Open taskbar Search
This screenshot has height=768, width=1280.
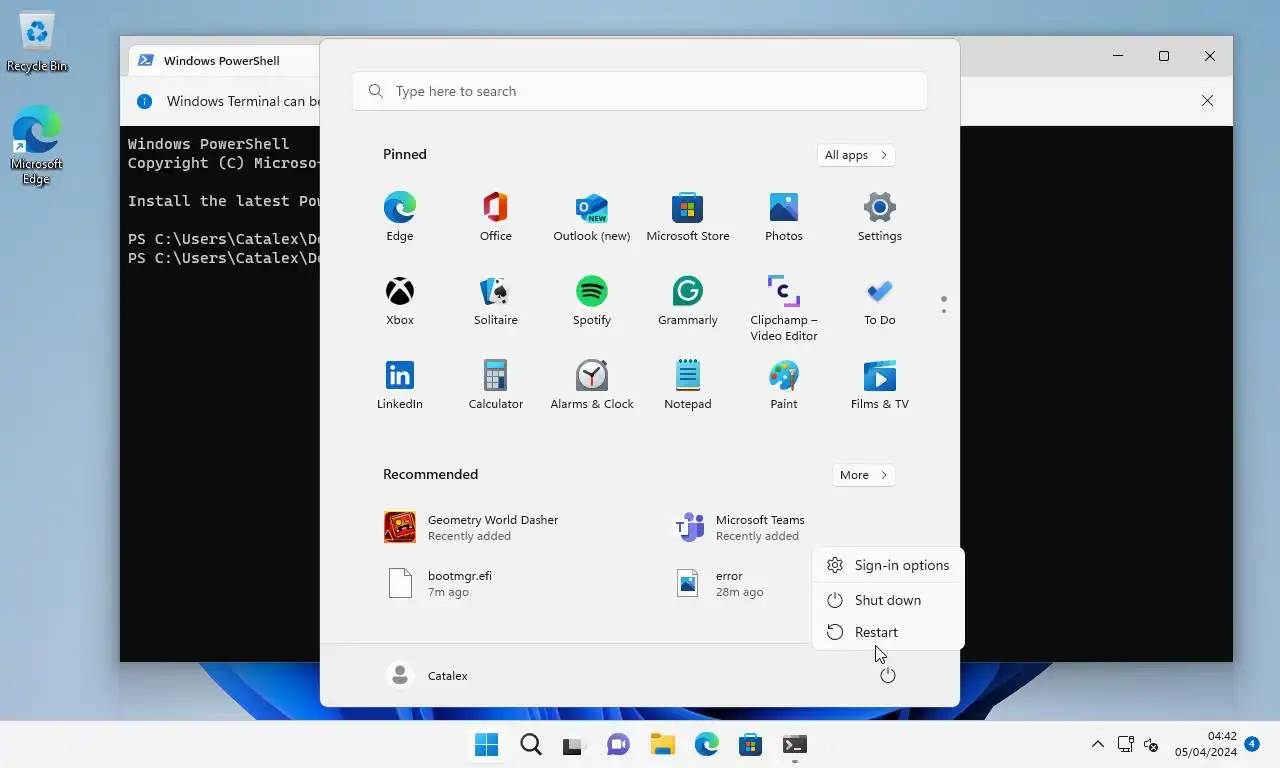(531, 745)
